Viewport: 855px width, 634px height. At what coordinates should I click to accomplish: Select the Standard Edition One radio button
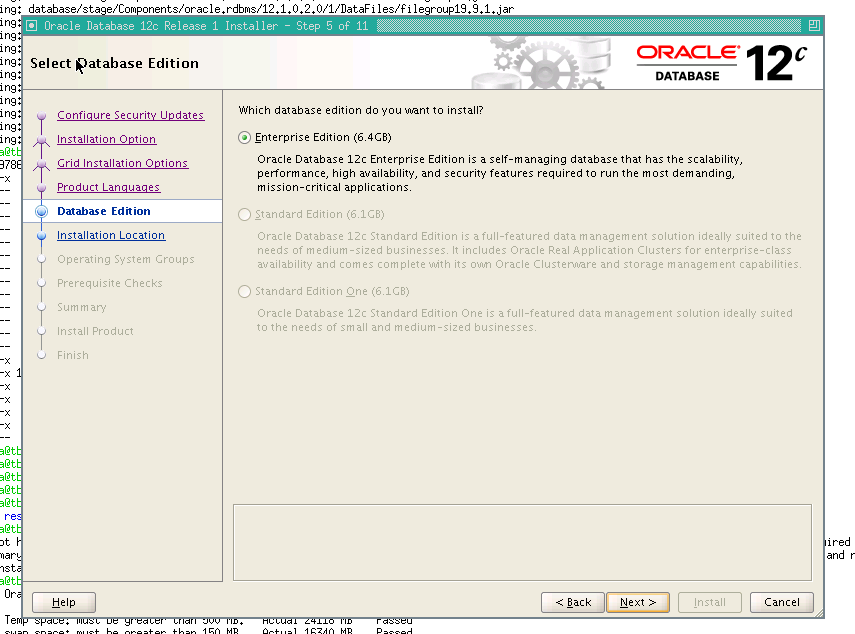tap(243, 291)
